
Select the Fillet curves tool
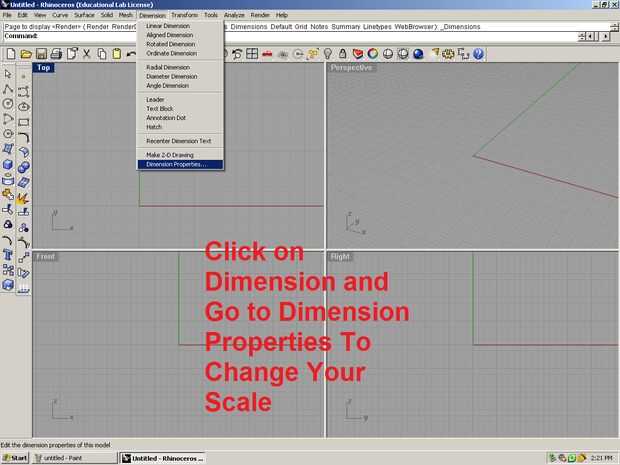24,137
